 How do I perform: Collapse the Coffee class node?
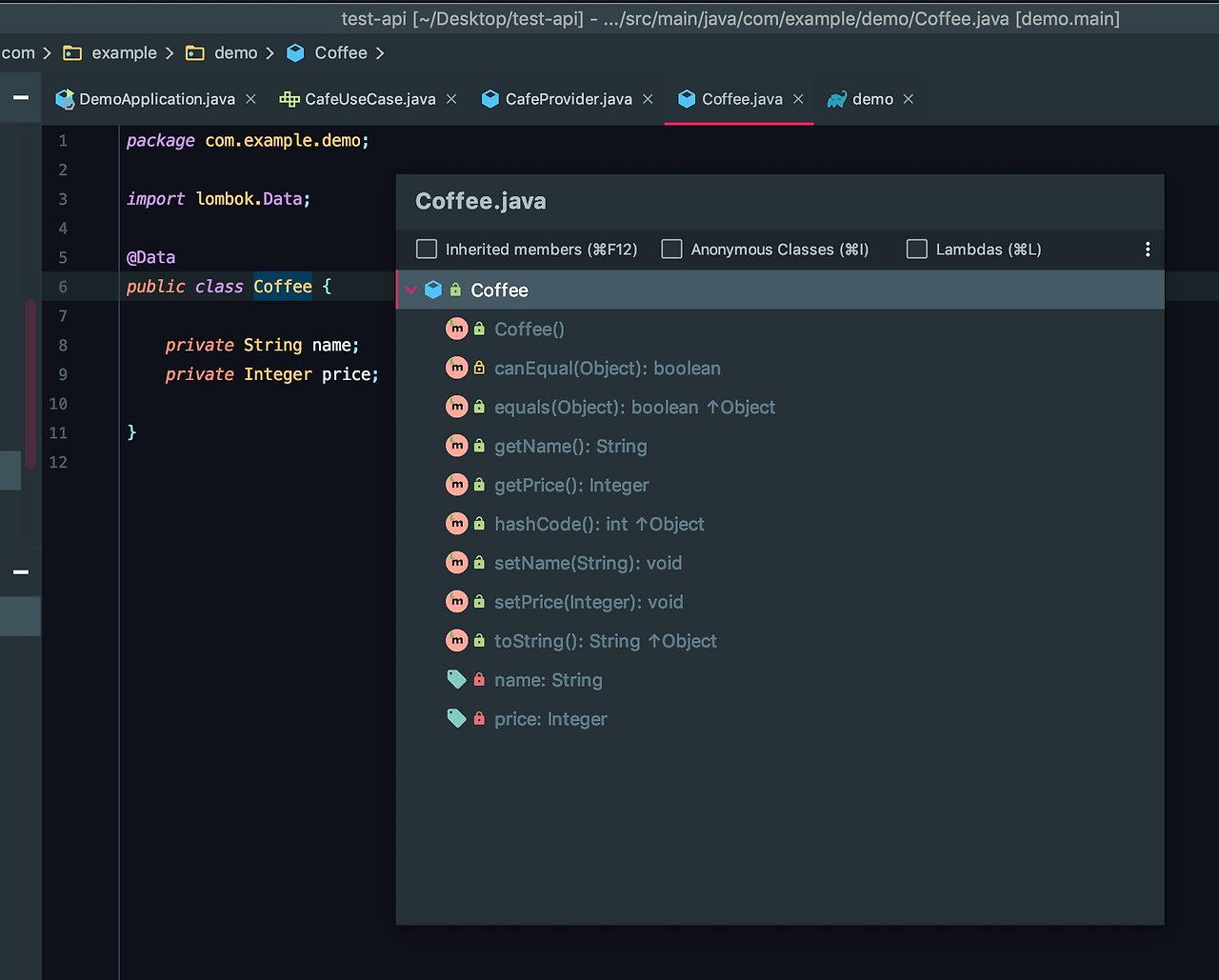click(411, 290)
